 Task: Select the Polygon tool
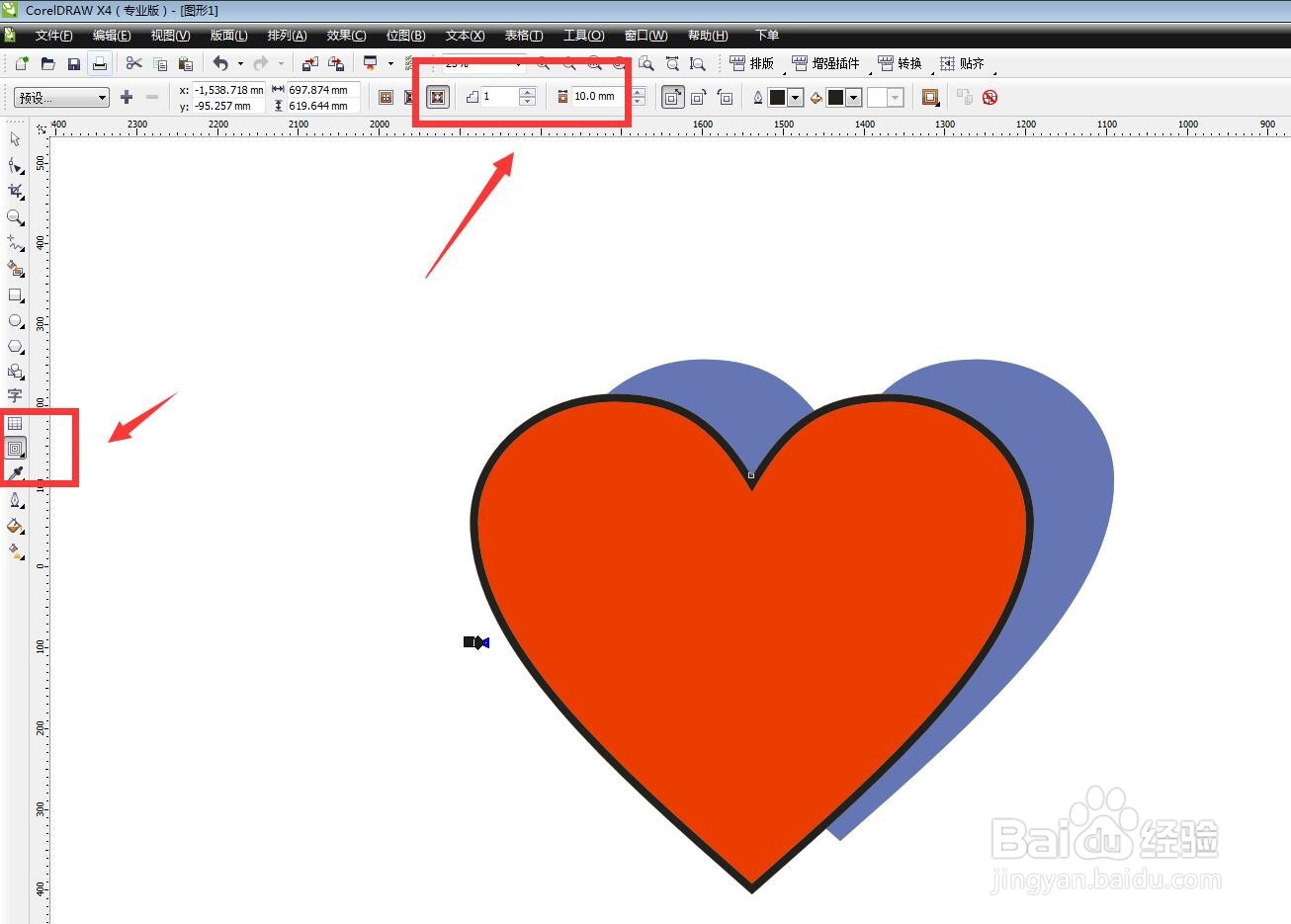point(15,347)
